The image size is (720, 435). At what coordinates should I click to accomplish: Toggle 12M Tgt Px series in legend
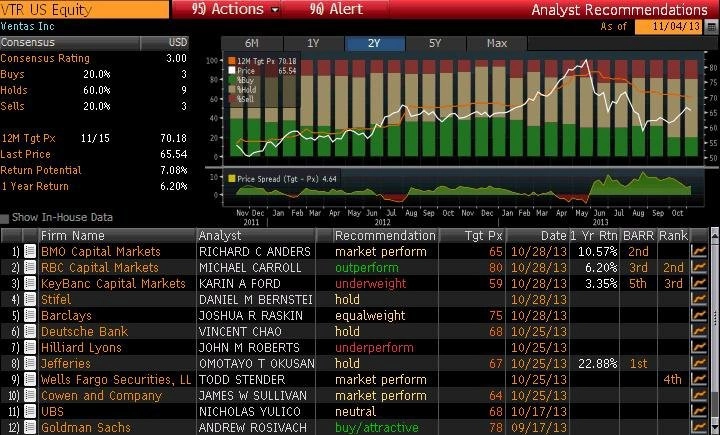232,61
